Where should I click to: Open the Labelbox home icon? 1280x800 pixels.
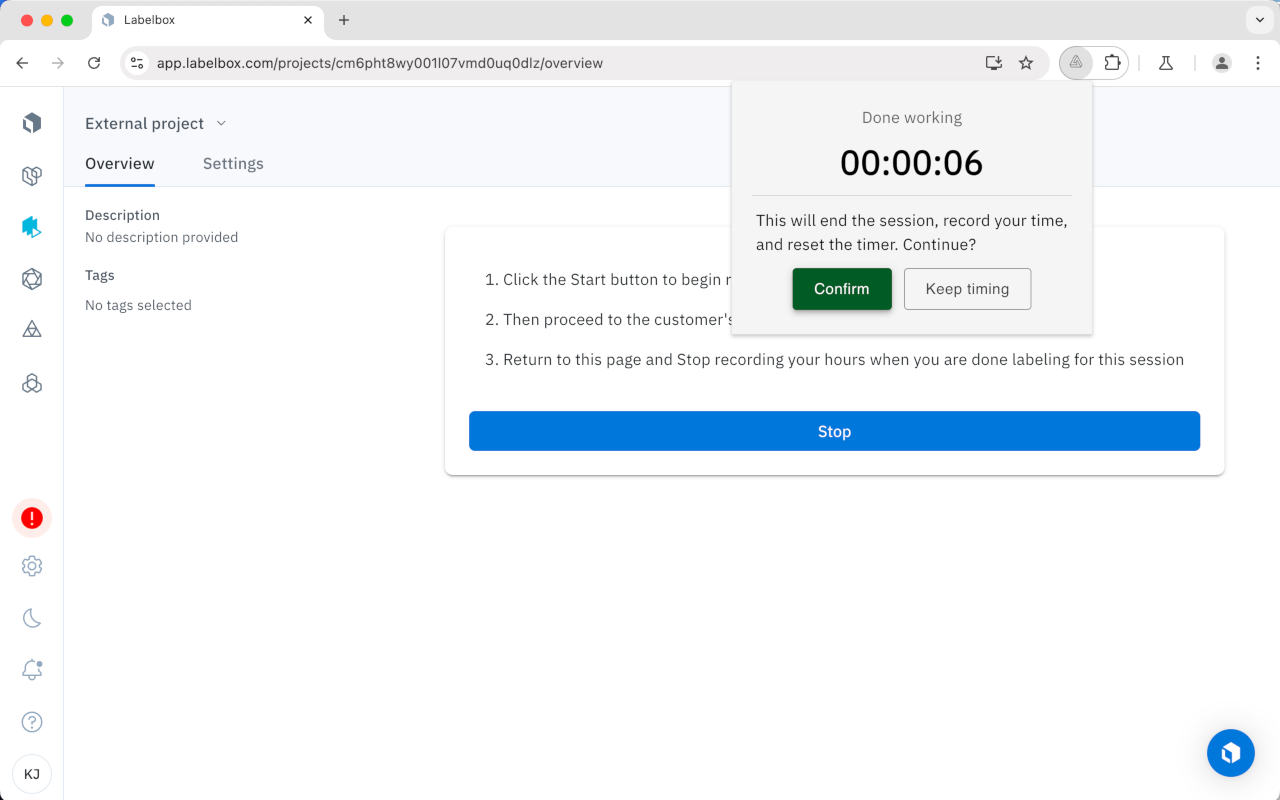pyautogui.click(x=31, y=122)
